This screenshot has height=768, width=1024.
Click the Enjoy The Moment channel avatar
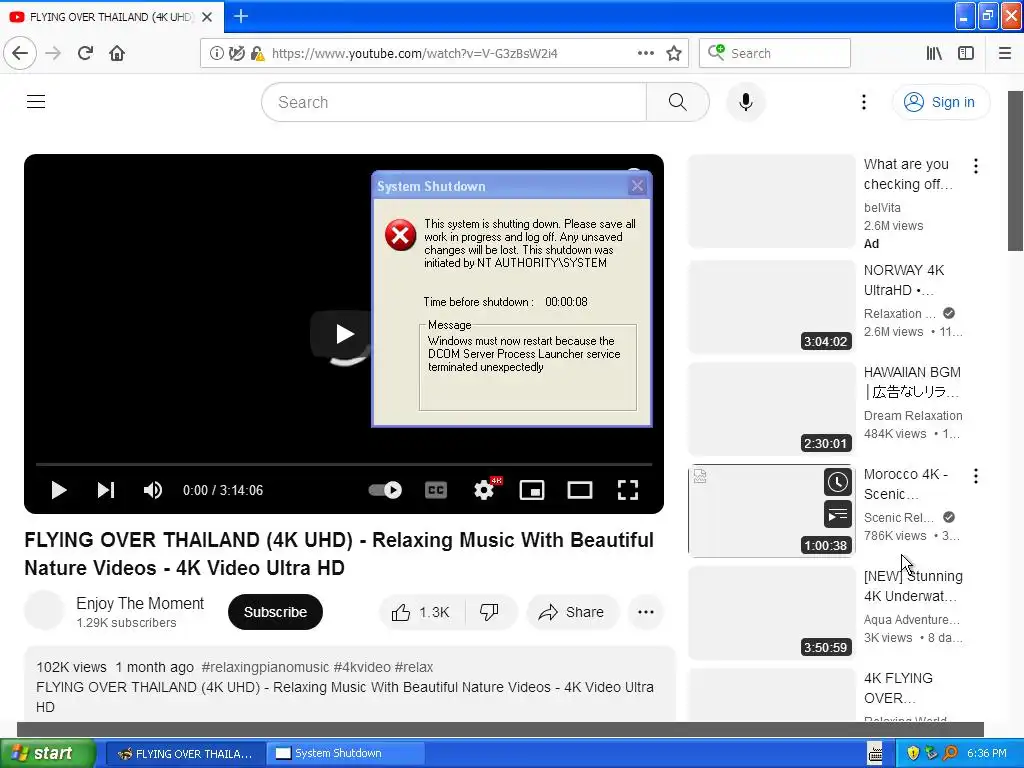click(x=44, y=611)
